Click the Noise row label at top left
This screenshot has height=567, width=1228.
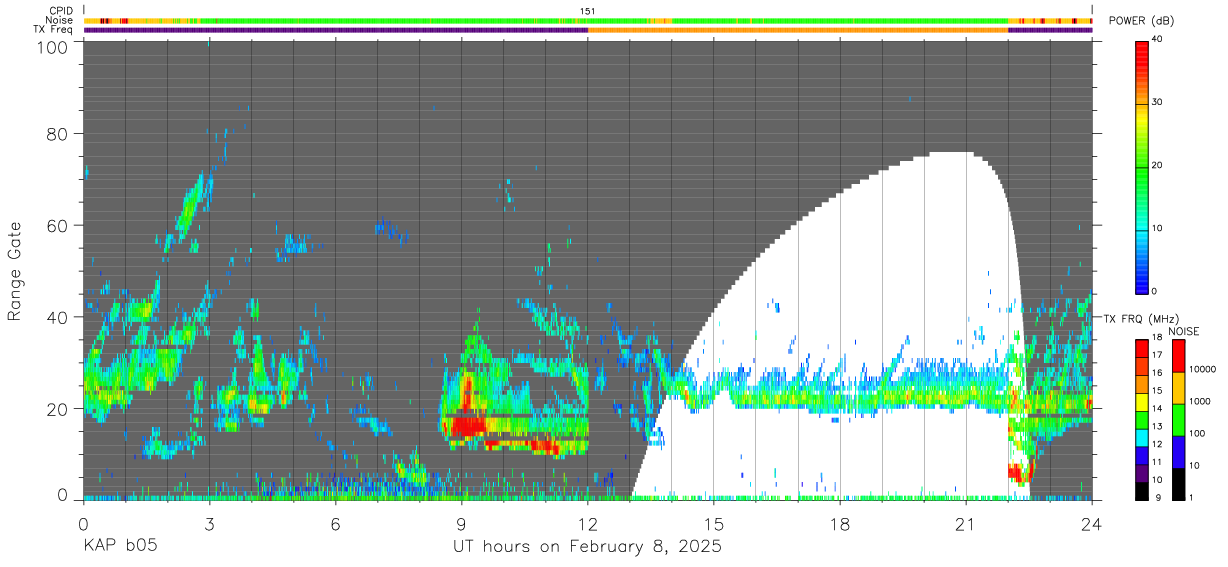click(59, 20)
